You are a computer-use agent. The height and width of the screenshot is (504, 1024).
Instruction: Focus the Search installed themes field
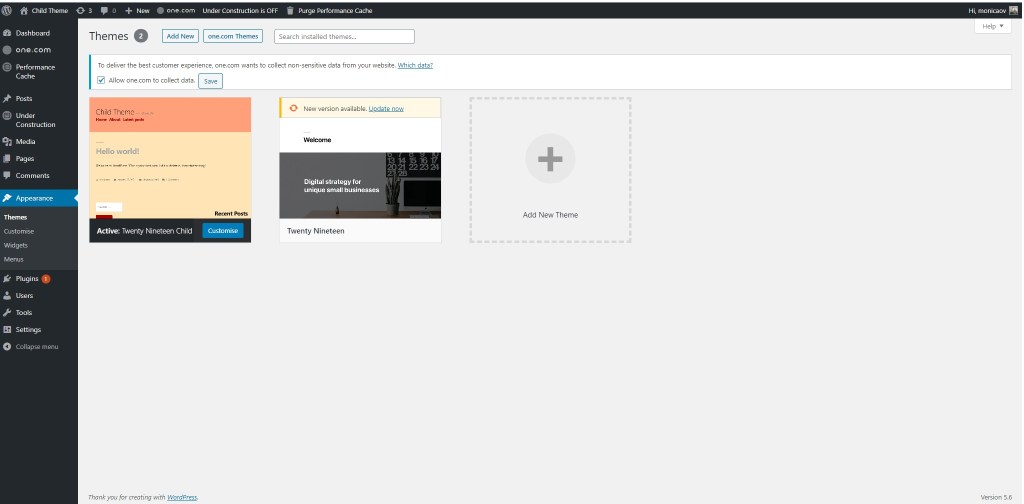point(344,36)
